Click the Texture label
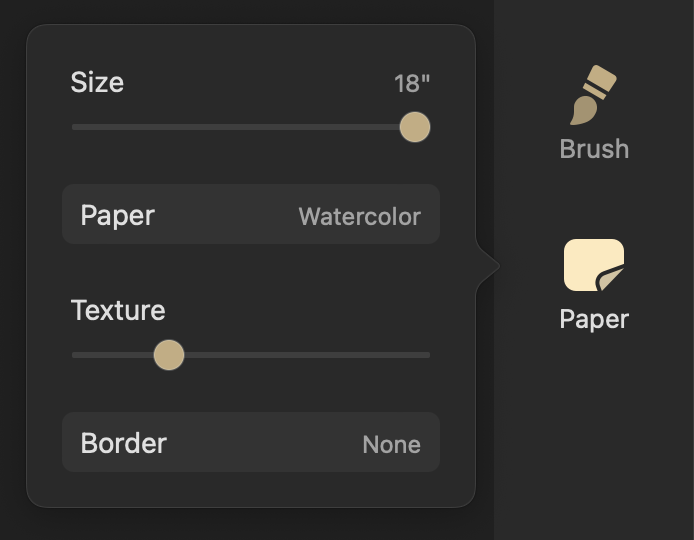The width and height of the screenshot is (694, 540). click(118, 310)
